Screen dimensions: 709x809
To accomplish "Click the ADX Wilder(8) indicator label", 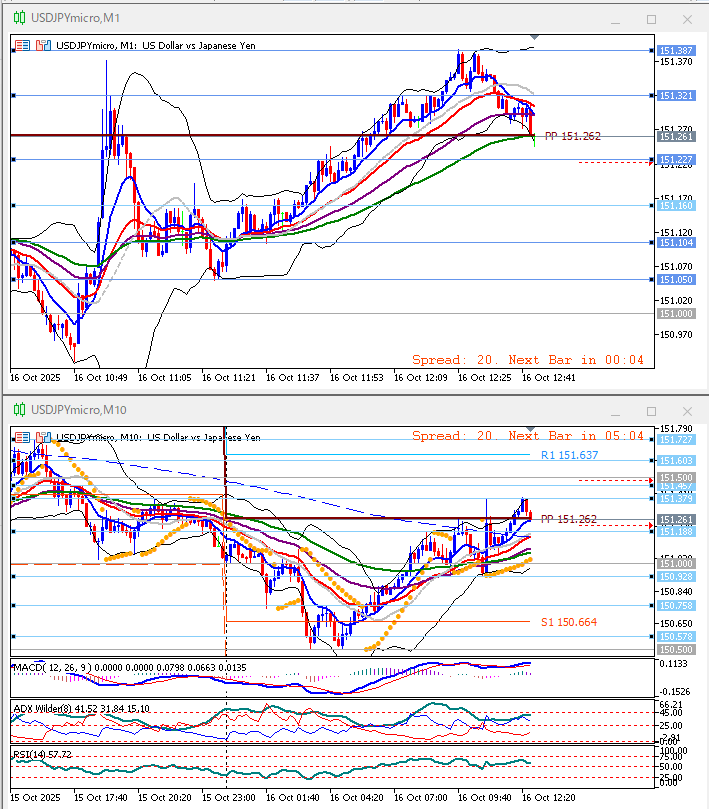I will 45,709.
